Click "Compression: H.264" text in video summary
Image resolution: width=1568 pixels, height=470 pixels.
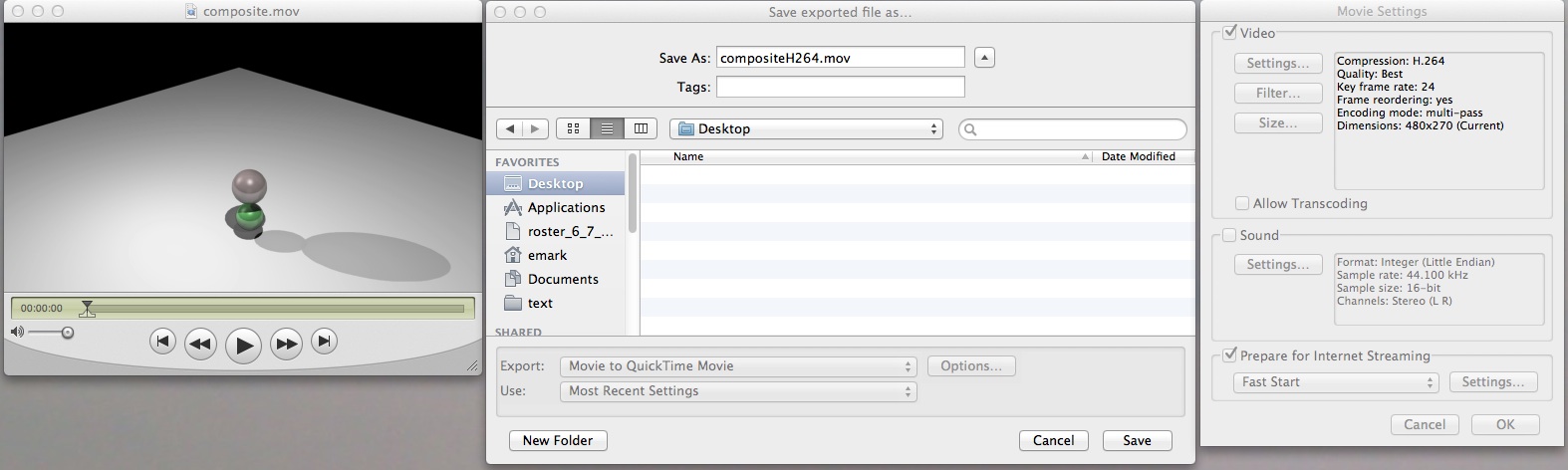click(x=1391, y=61)
